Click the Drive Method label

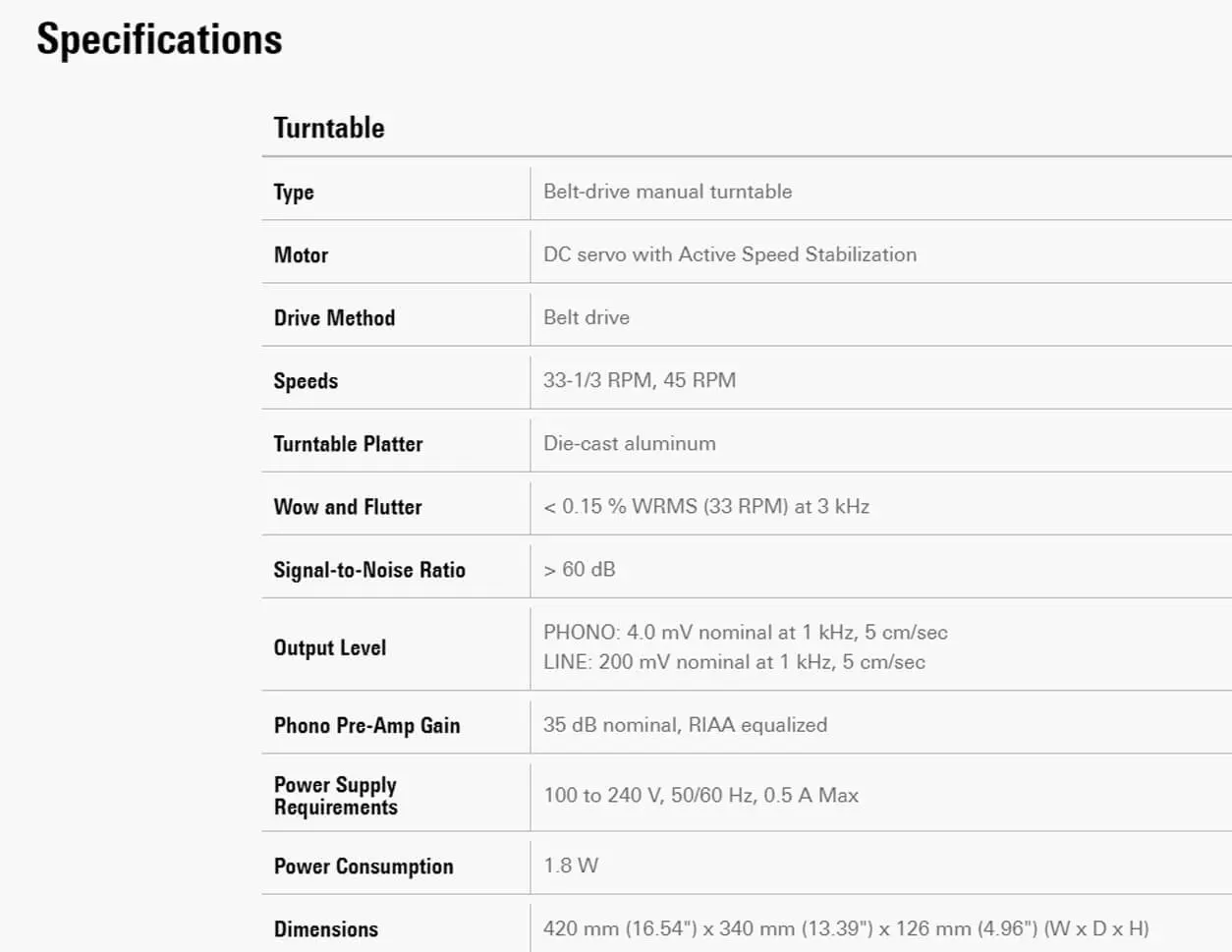click(334, 318)
